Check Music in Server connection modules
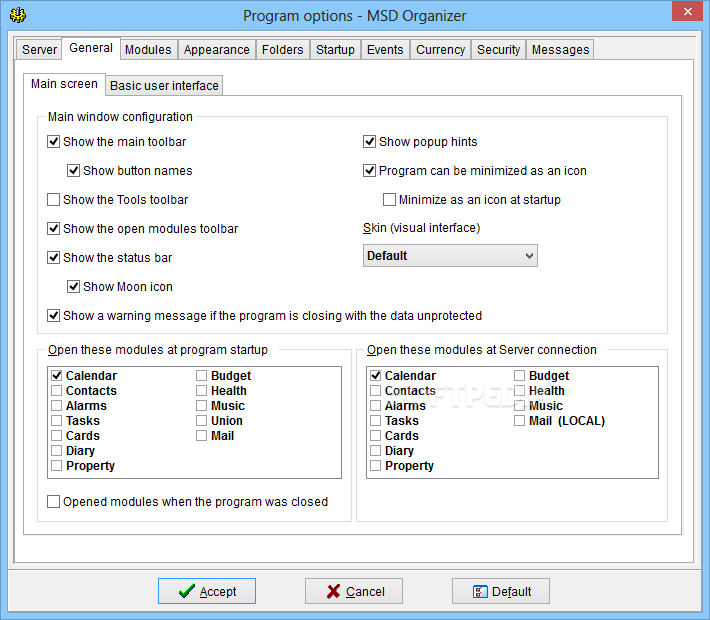 point(519,405)
